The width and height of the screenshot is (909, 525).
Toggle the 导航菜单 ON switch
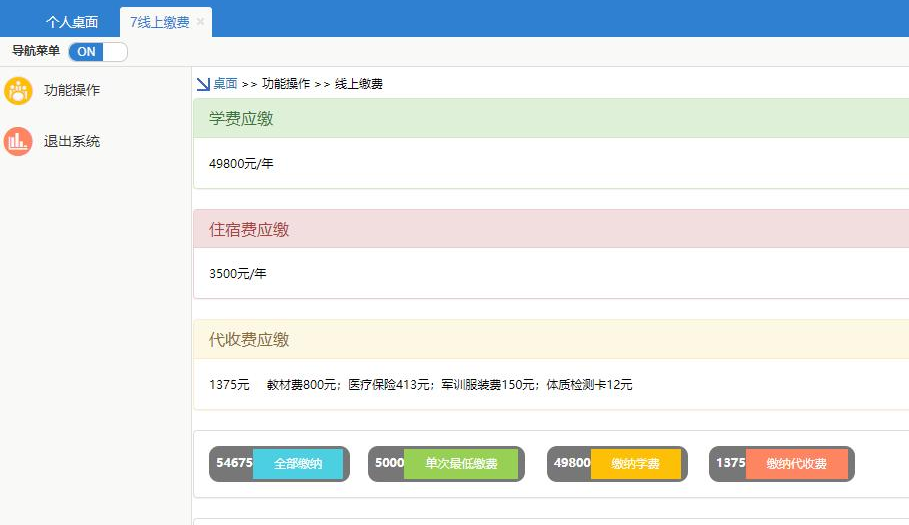coord(98,52)
